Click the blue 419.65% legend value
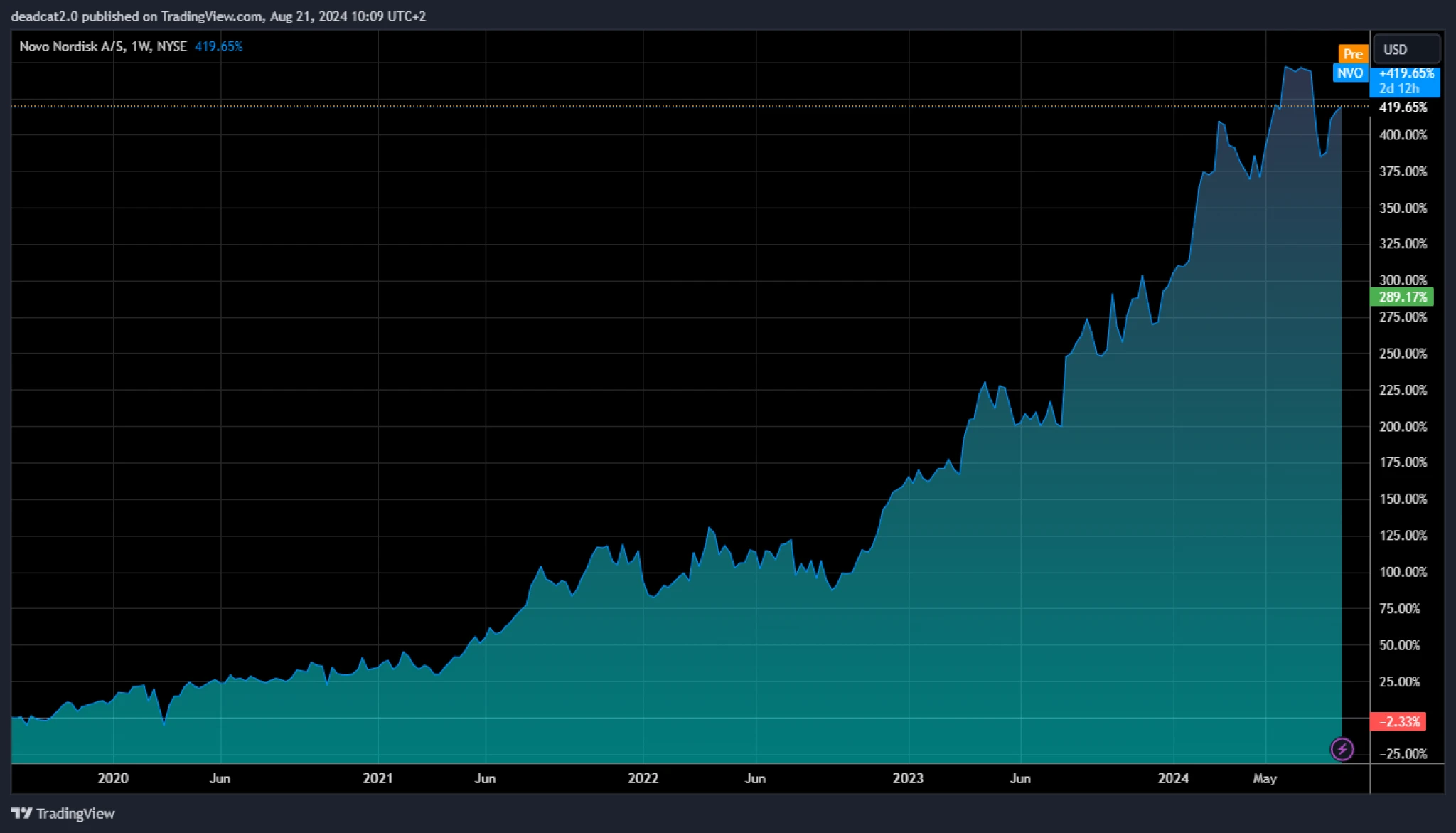This screenshot has height=833, width=1456. (218, 46)
